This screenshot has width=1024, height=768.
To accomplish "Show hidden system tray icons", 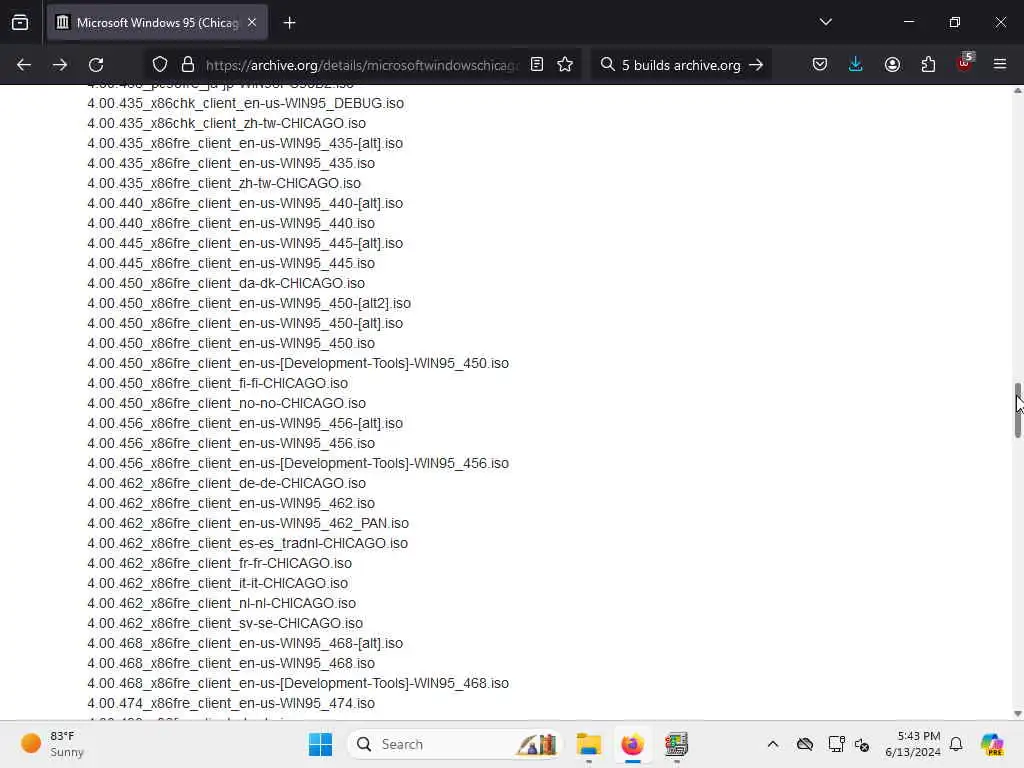I will pos(773,744).
